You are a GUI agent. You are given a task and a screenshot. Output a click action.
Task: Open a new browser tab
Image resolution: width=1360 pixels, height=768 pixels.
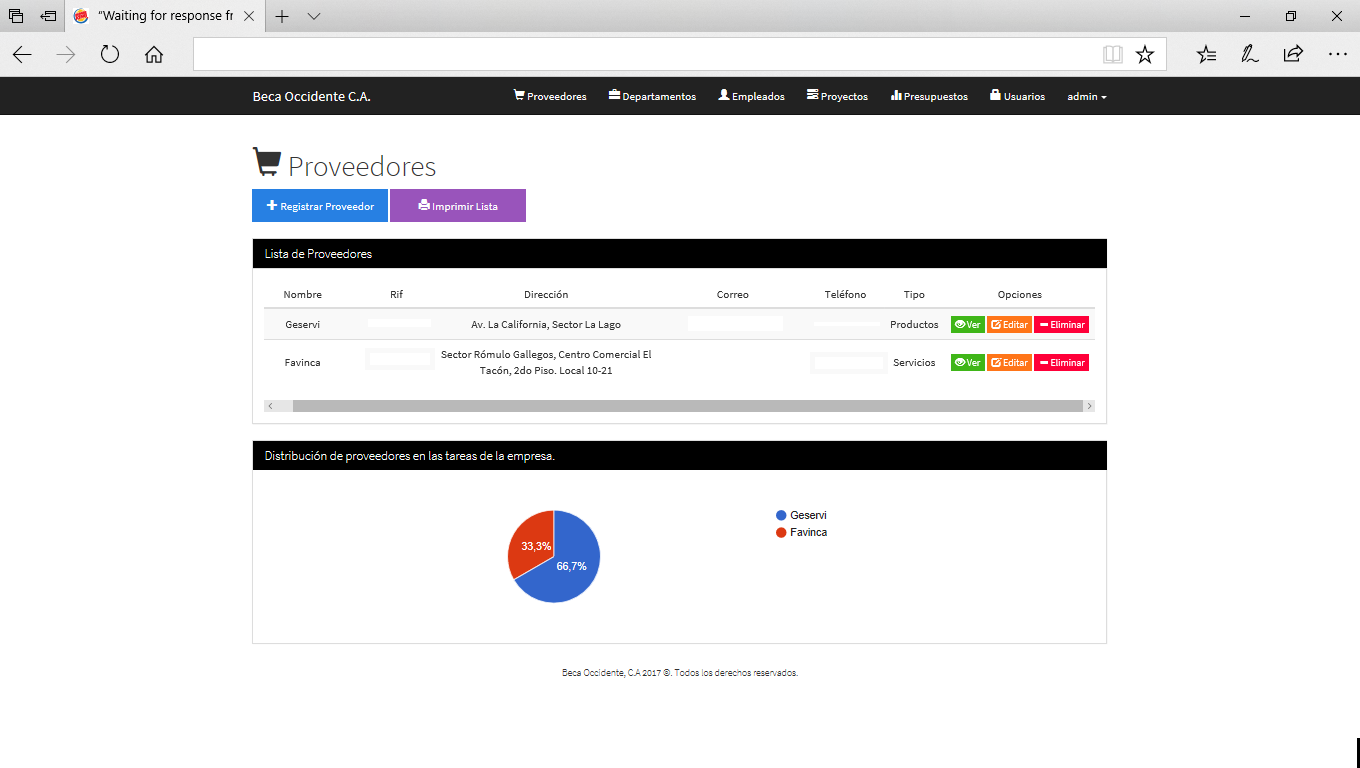(282, 17)
